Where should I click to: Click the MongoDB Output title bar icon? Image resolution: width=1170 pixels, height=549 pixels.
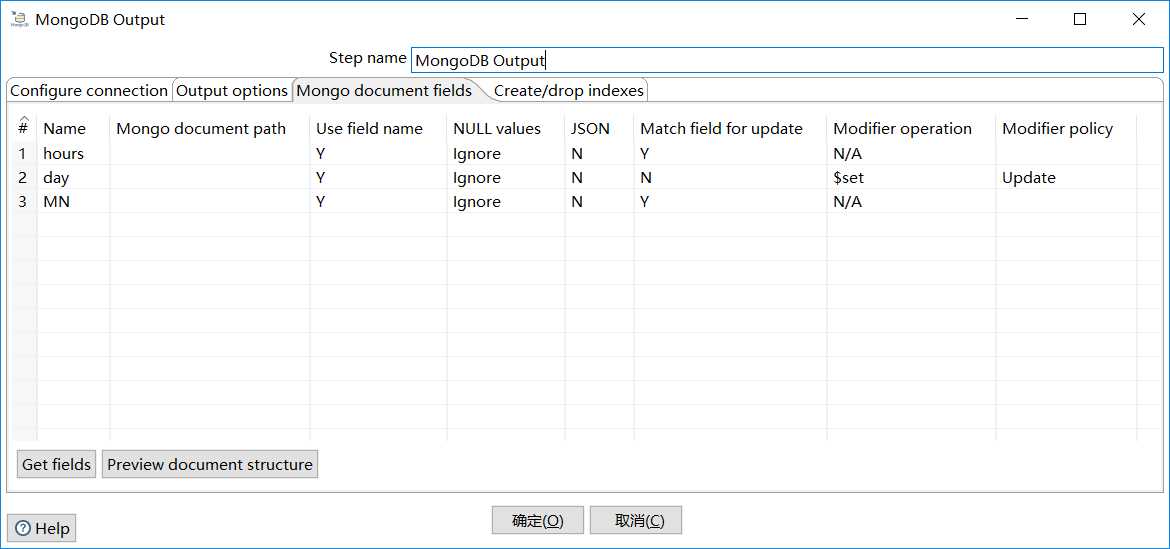(18, 19)
